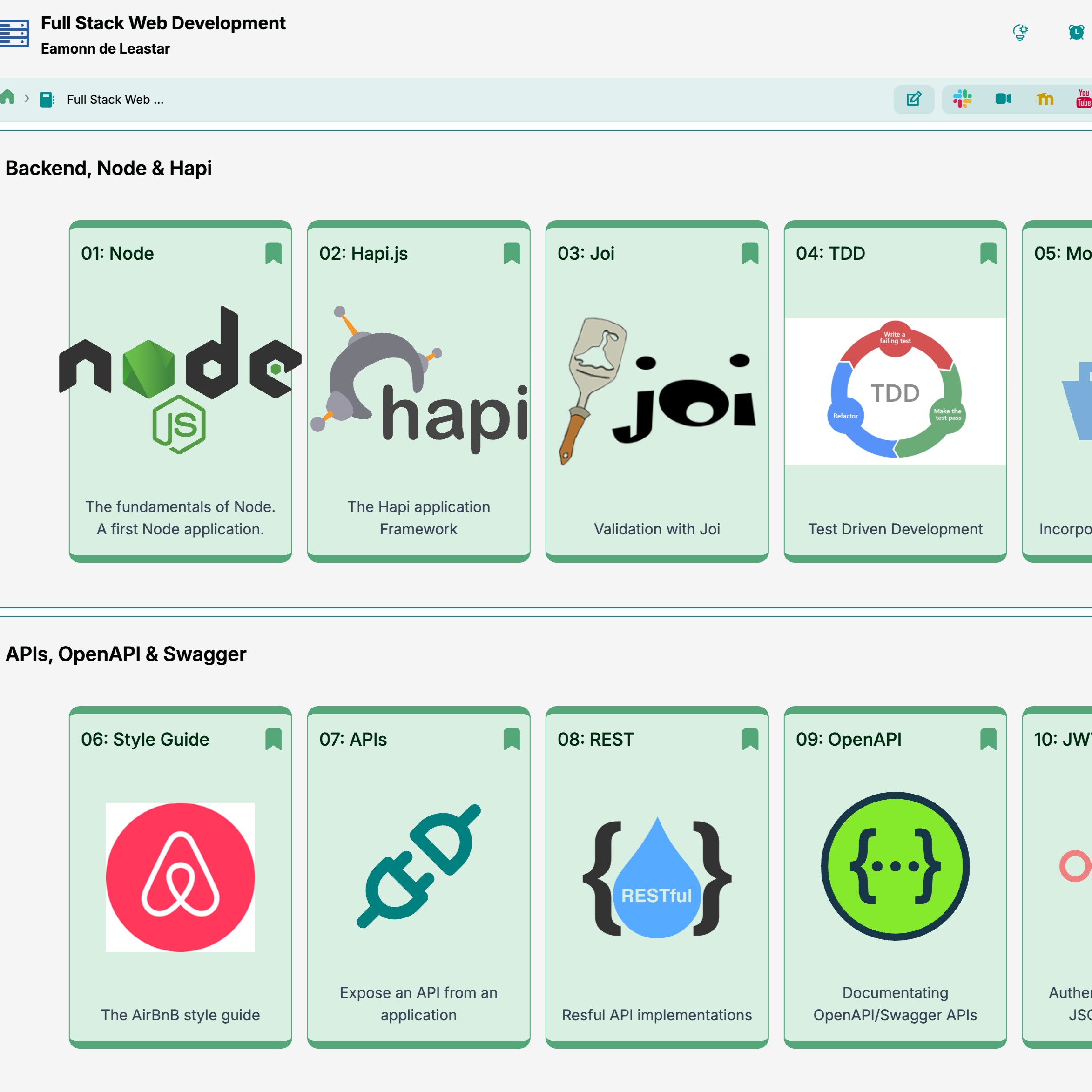Screen dimensions: 1092x1092
Task: Open the AirBnB logo thumbnail
Action: tap(180, 877)
